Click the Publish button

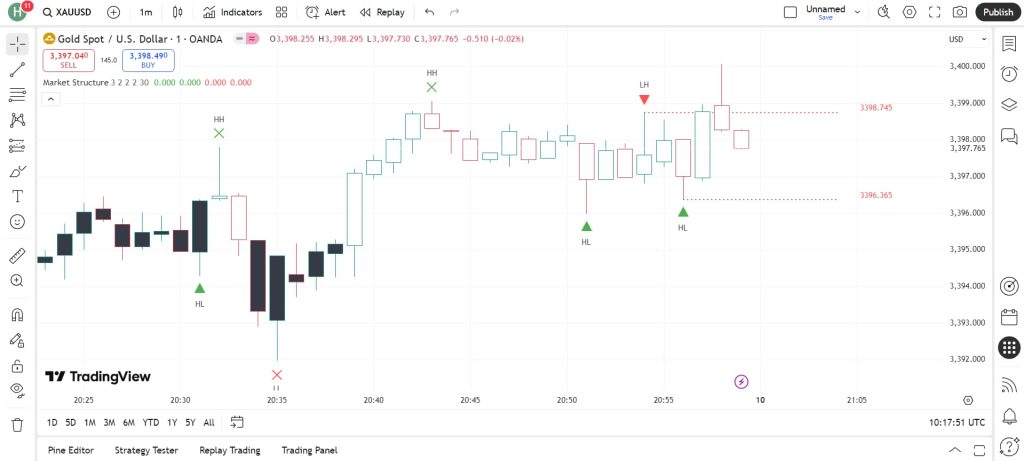[998, 12]
